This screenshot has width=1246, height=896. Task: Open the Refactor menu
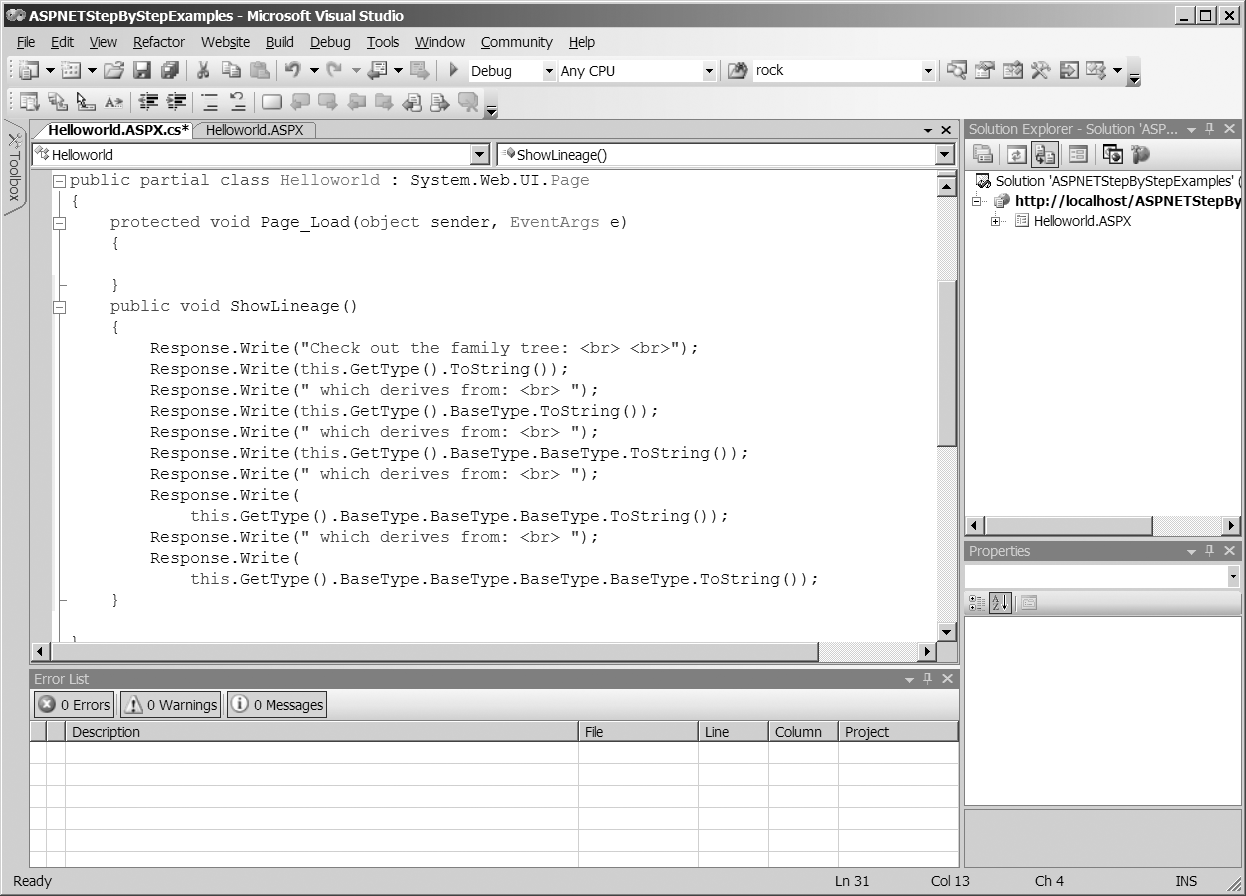click(x=158, y=42)
